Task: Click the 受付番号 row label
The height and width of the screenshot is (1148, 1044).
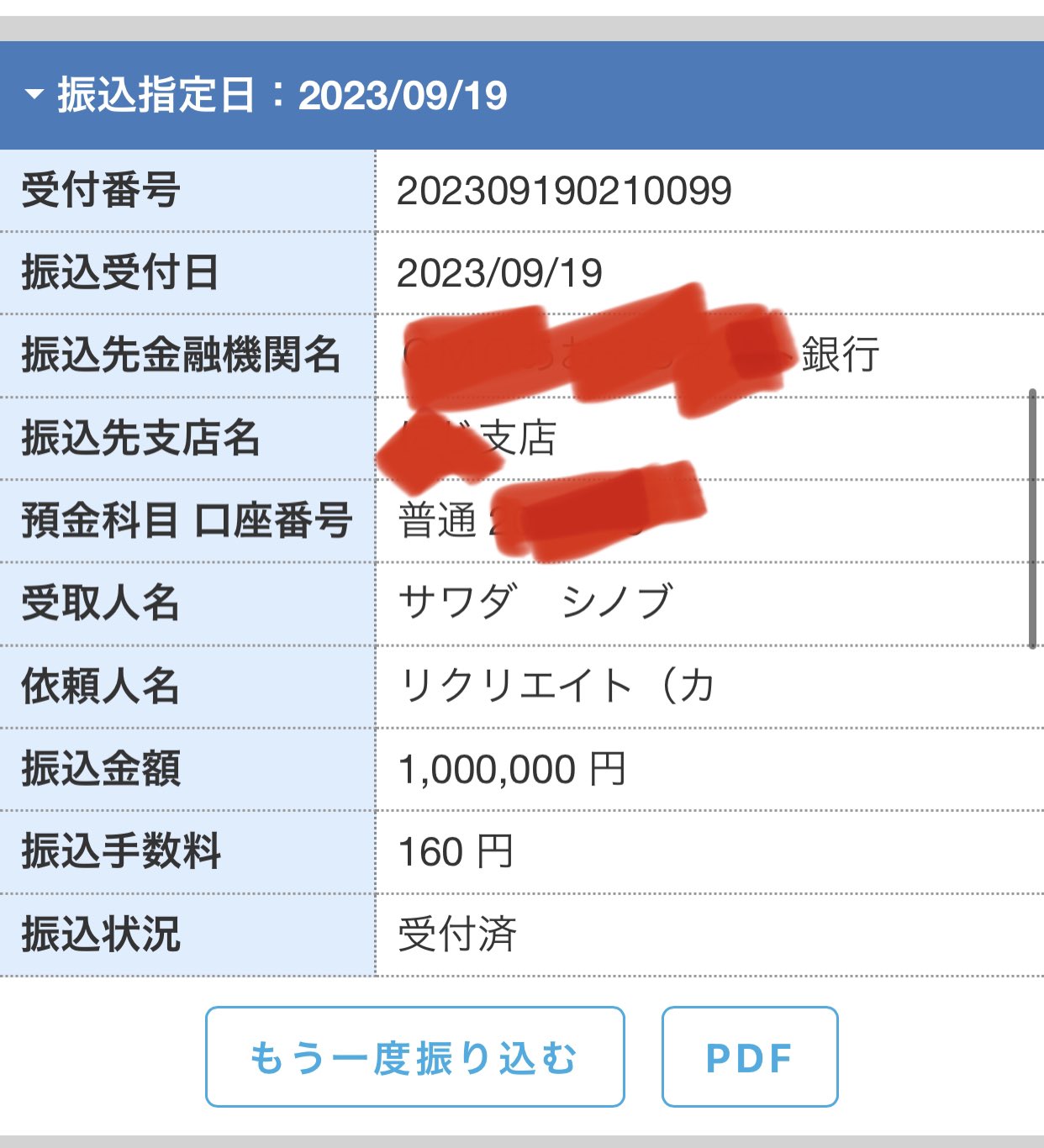Action: point(101,190)
